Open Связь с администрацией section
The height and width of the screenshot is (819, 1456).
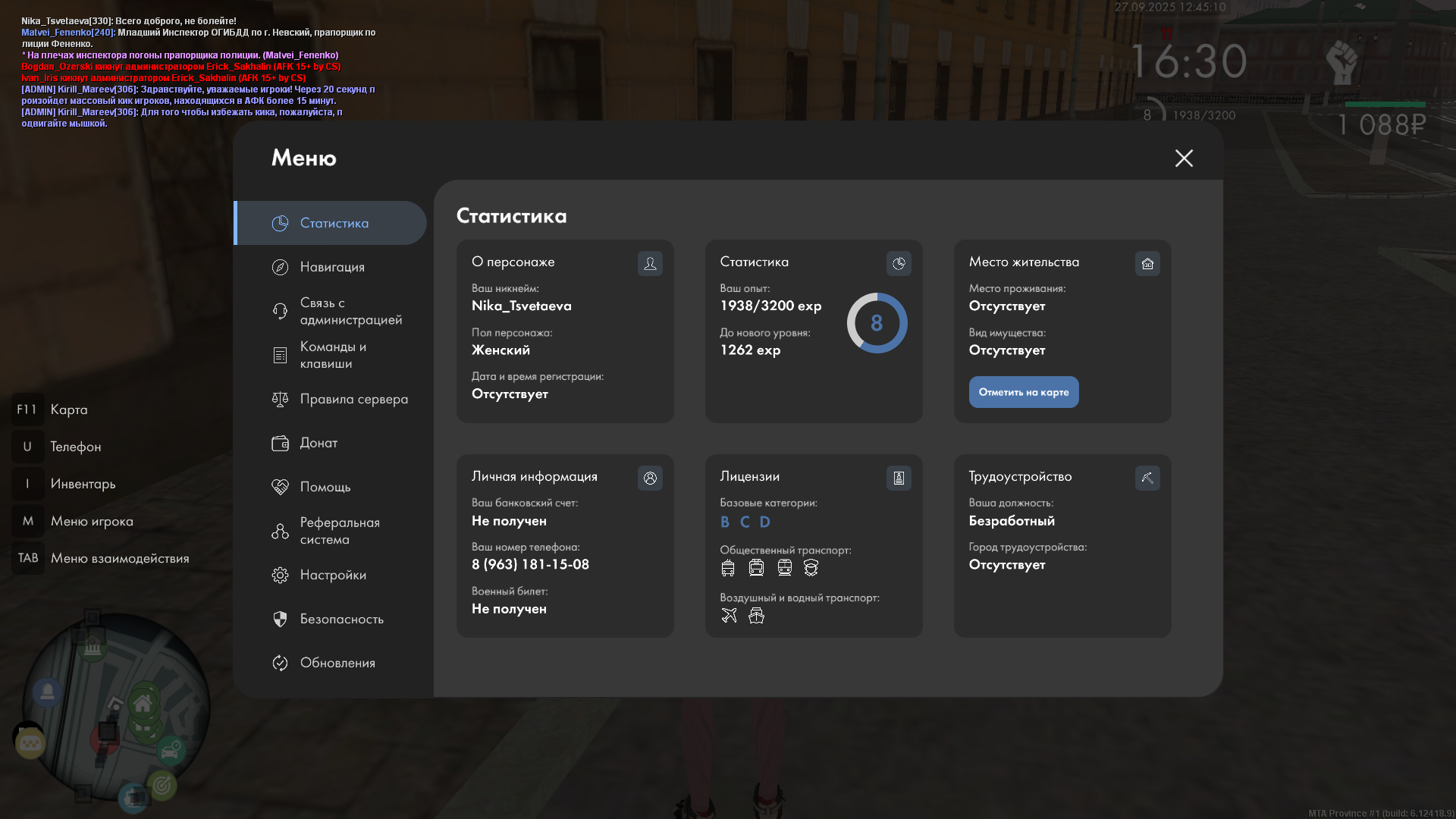pyautogui.click(x=350, y=311)
